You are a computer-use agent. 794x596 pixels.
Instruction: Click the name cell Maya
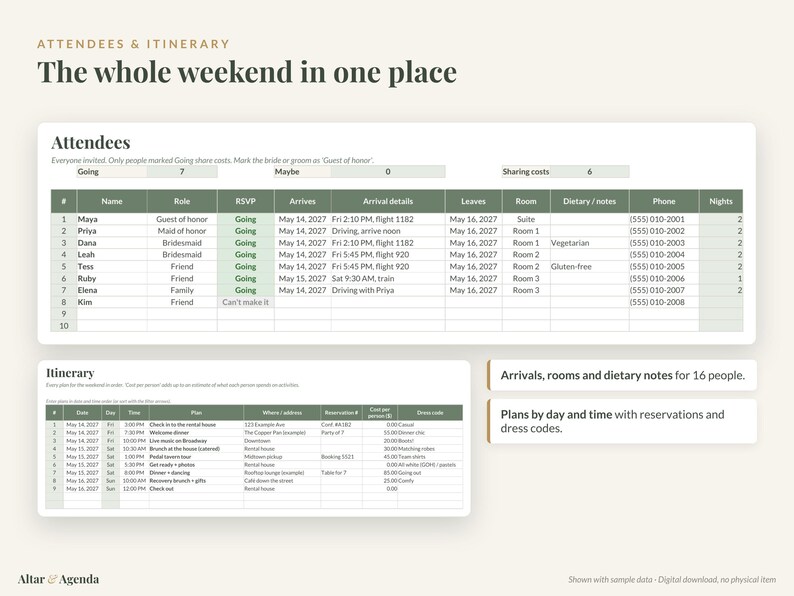coord(112,219)
